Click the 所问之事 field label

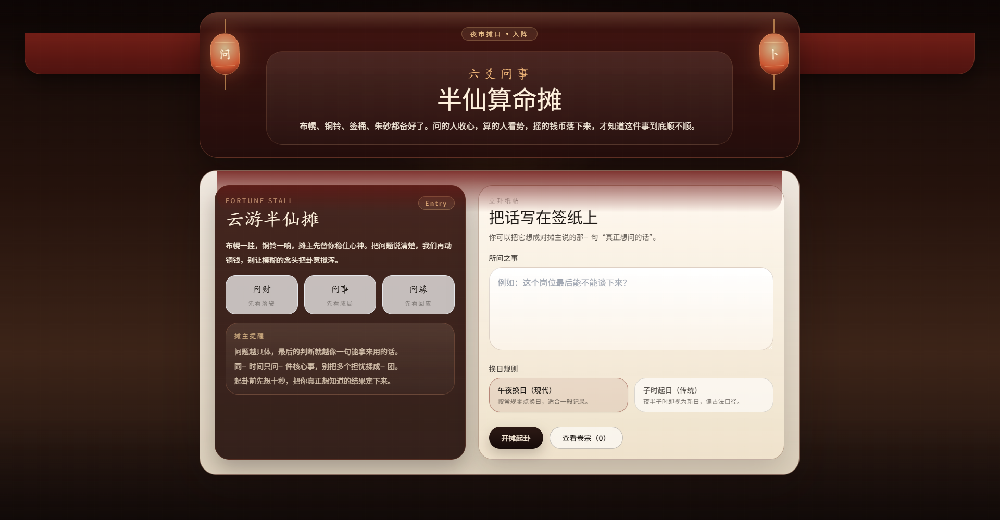click(x=503, y=258)
